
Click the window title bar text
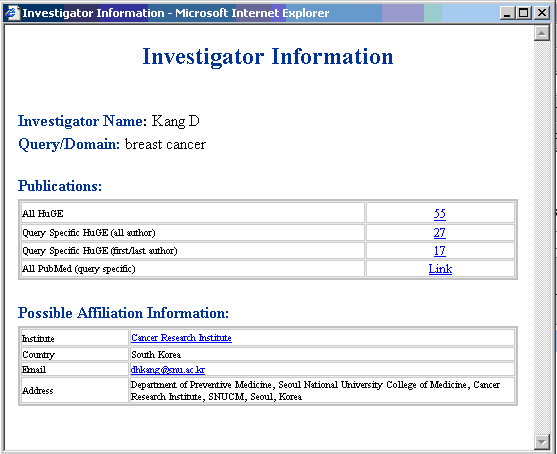[x=175, y=13]
